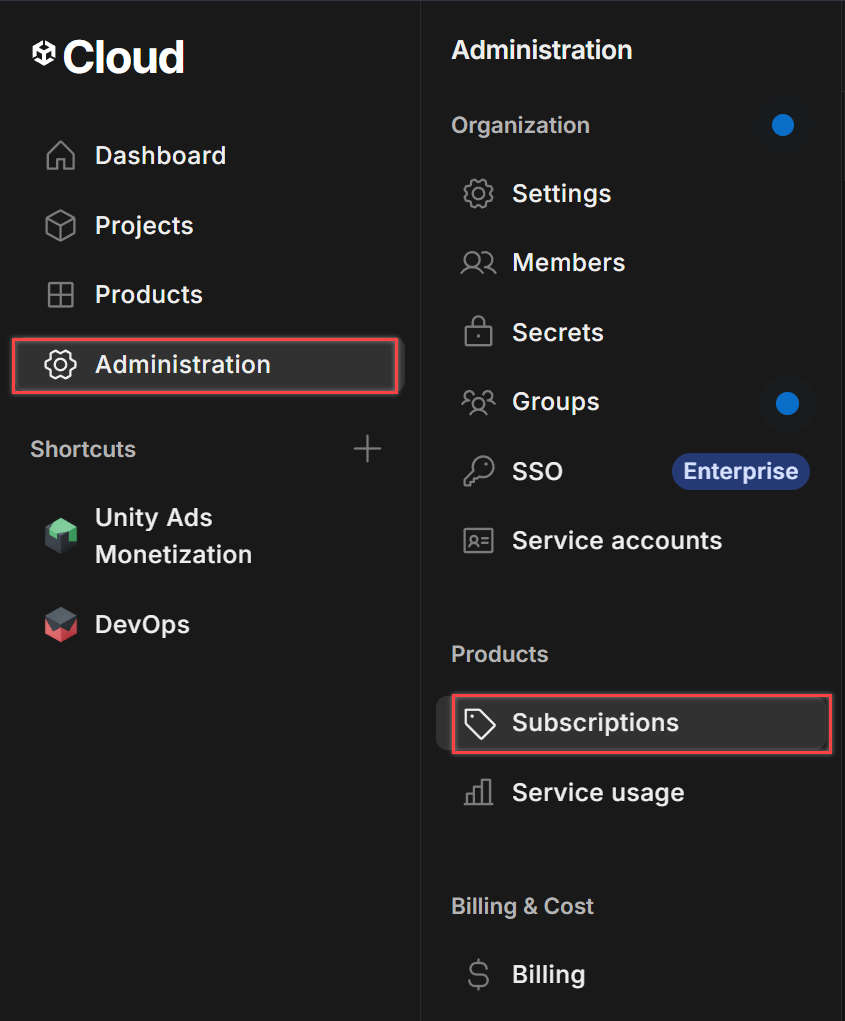Click the Products grid icon
This screenshot has width=845, height=1021.
point(61,294)
